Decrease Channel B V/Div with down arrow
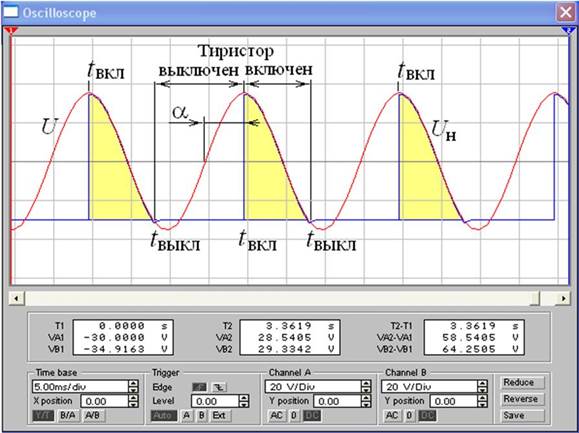This screenshot has width=579, height=433. tap(482, 390)
